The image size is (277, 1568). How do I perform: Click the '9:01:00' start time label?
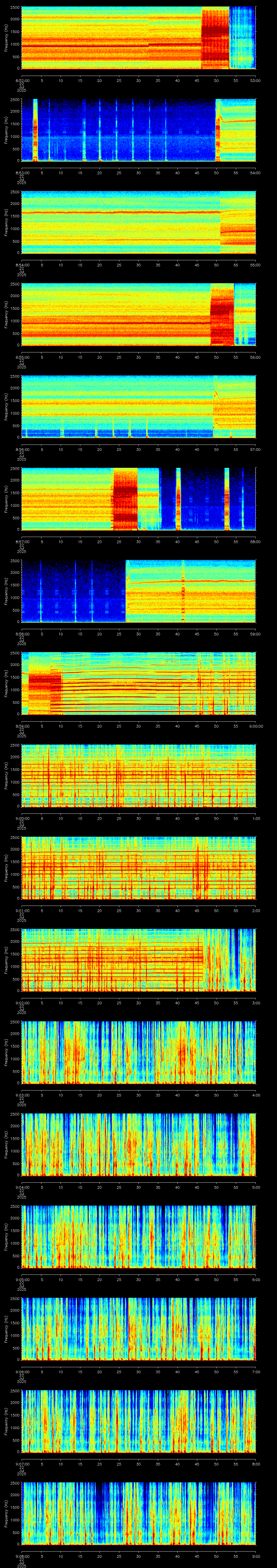click(21, 910)
